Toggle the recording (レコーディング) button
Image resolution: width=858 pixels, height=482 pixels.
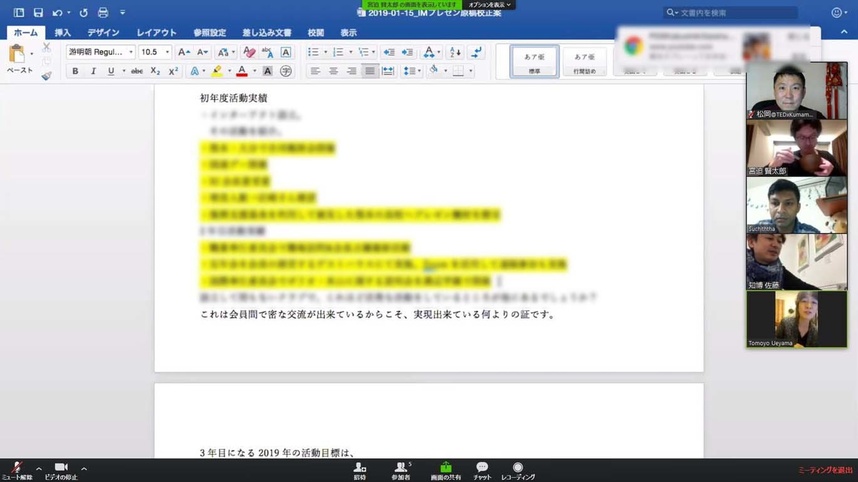point(517,470)
